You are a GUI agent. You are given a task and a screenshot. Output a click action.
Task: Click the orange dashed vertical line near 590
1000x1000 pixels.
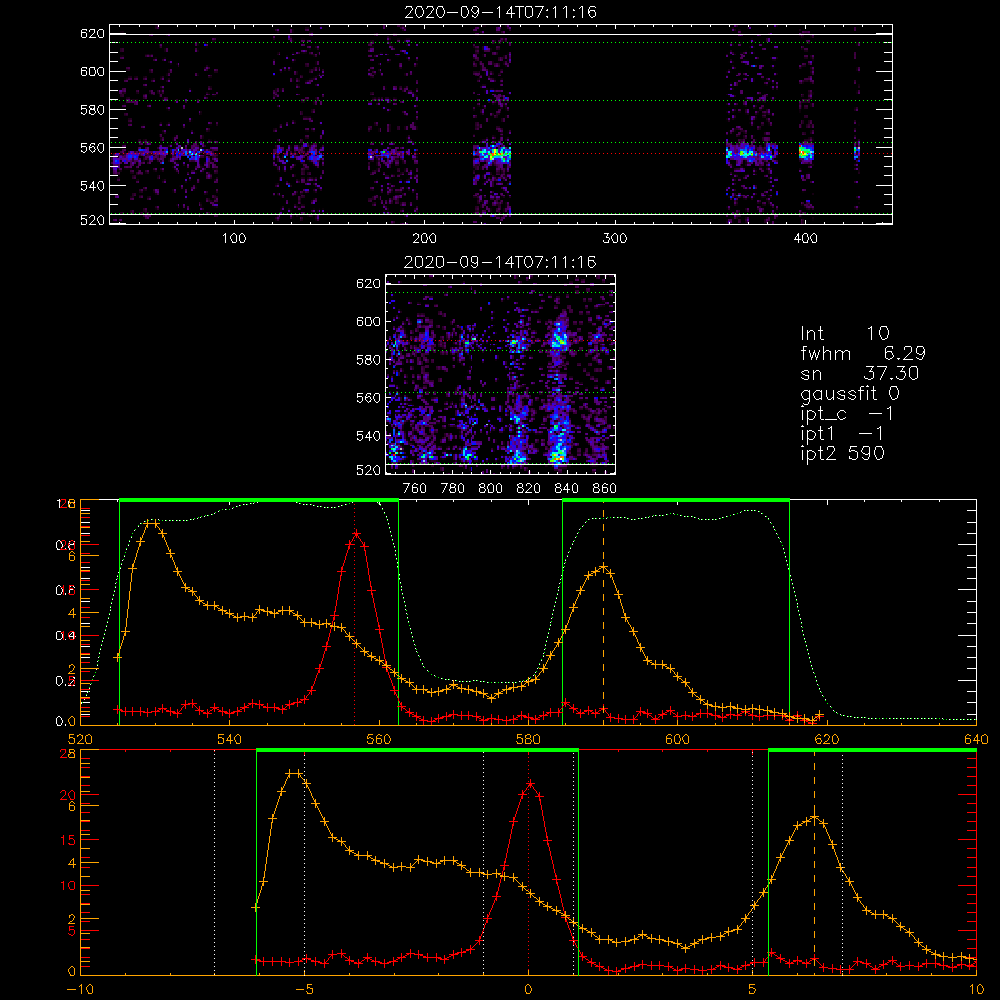(603, 612)
